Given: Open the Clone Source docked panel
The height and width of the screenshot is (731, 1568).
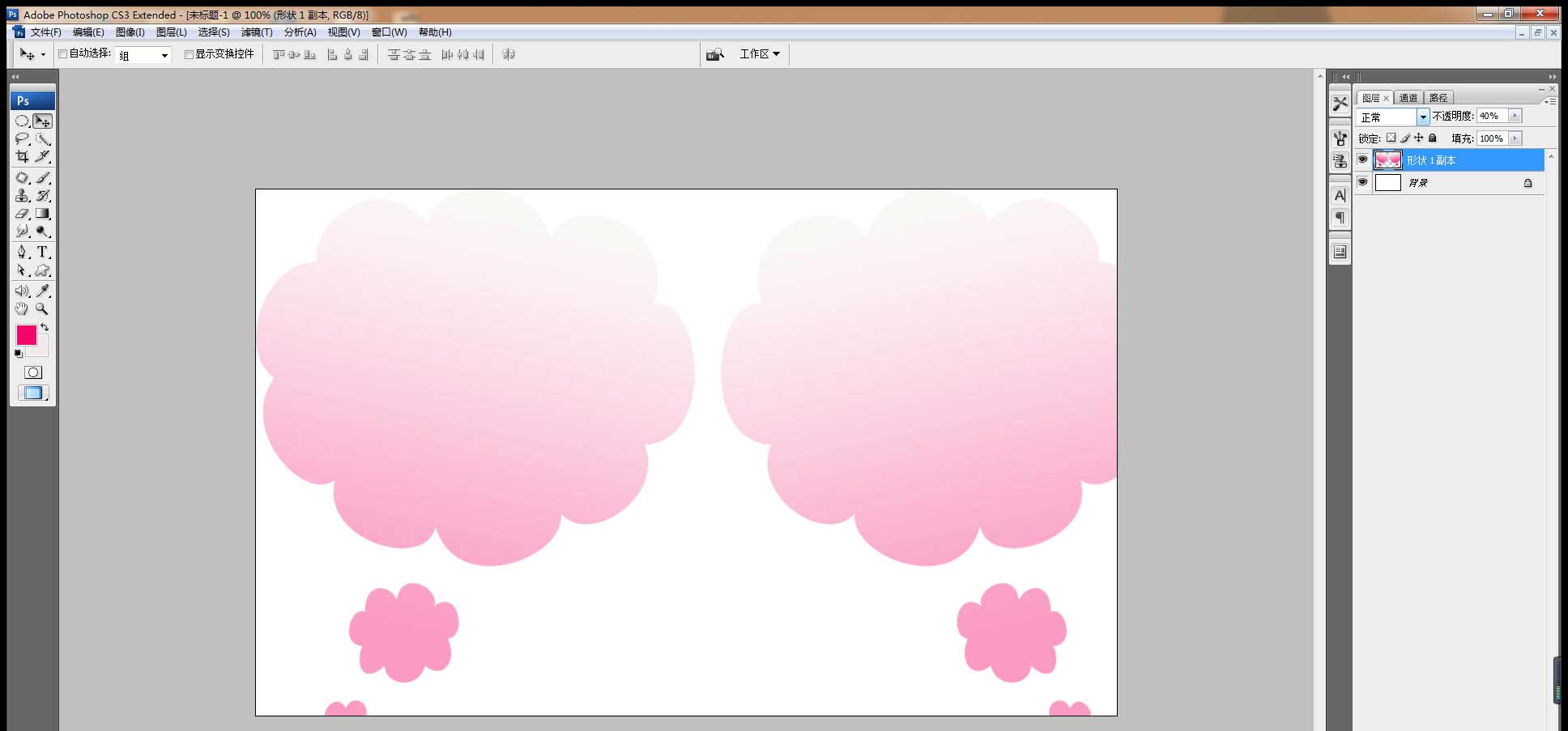Looking at the screenshot, I should click(x=1340, y=161).
